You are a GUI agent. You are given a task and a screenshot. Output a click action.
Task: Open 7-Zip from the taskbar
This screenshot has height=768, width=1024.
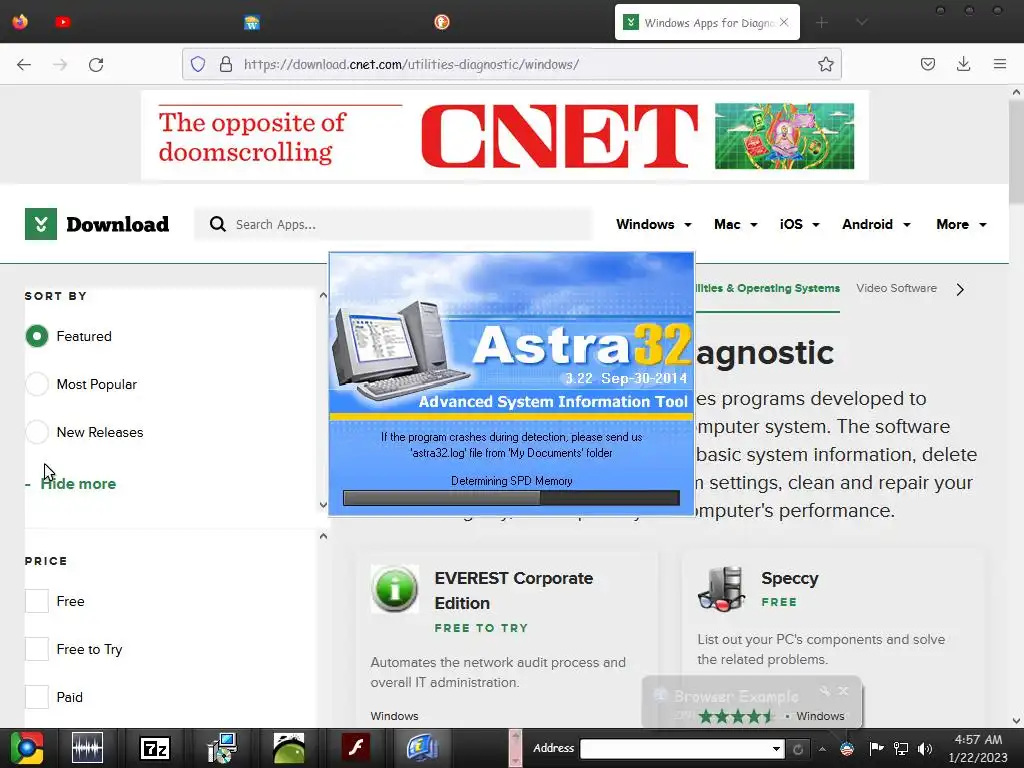155,748
